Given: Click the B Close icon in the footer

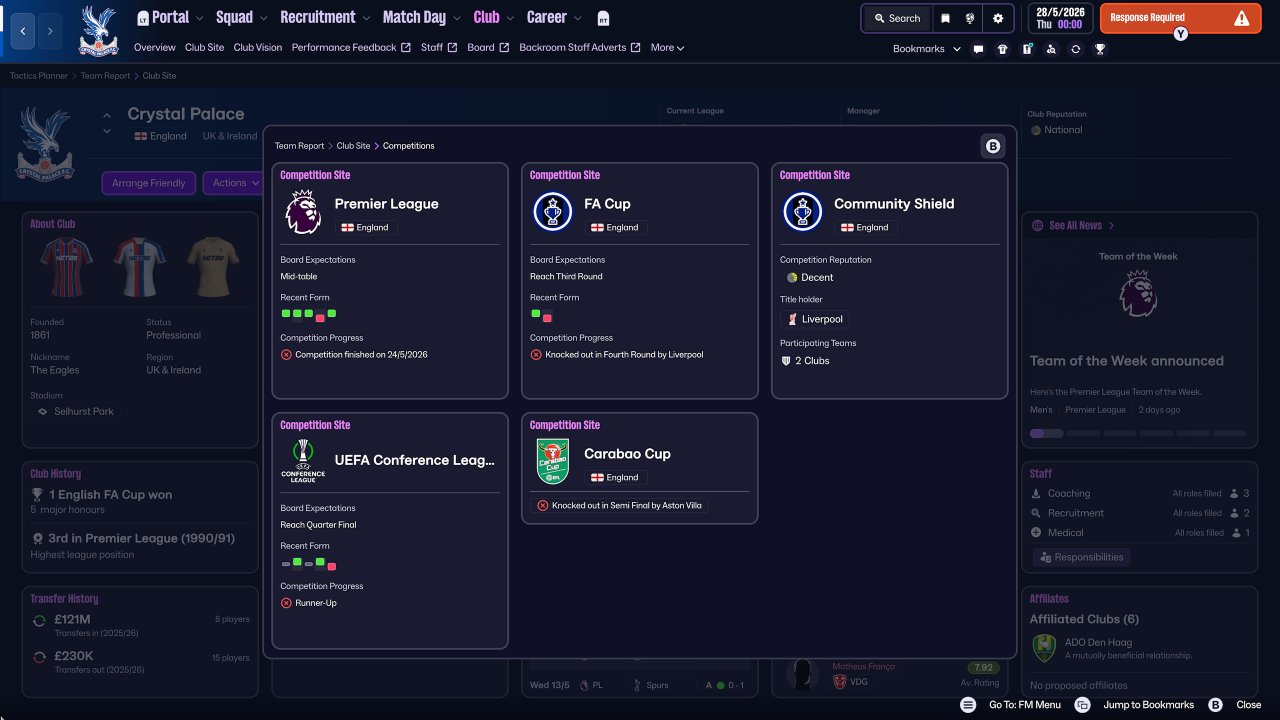Looking at the screenshot, I should coord(1216,705).
